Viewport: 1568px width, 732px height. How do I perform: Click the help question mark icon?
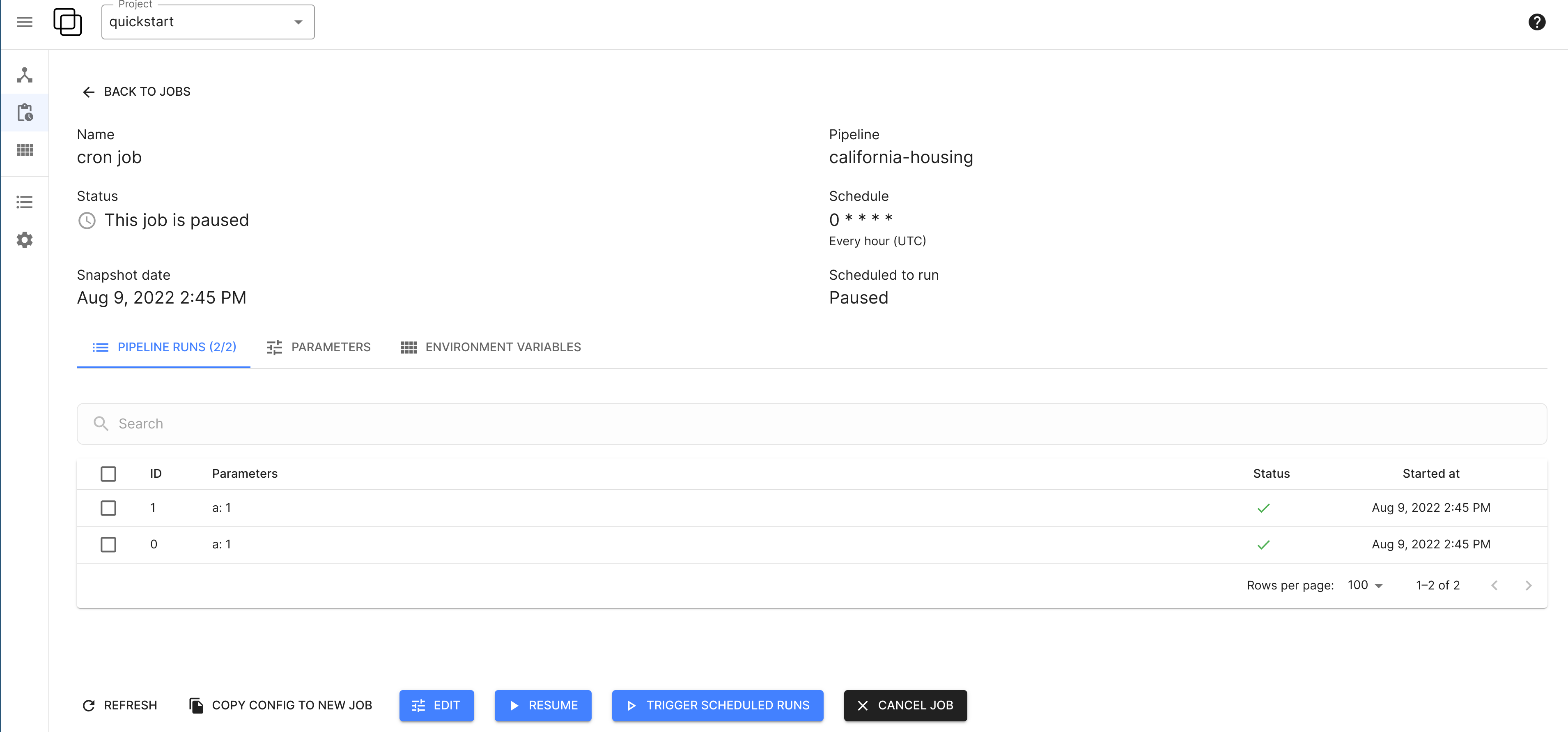(1536, 22)
